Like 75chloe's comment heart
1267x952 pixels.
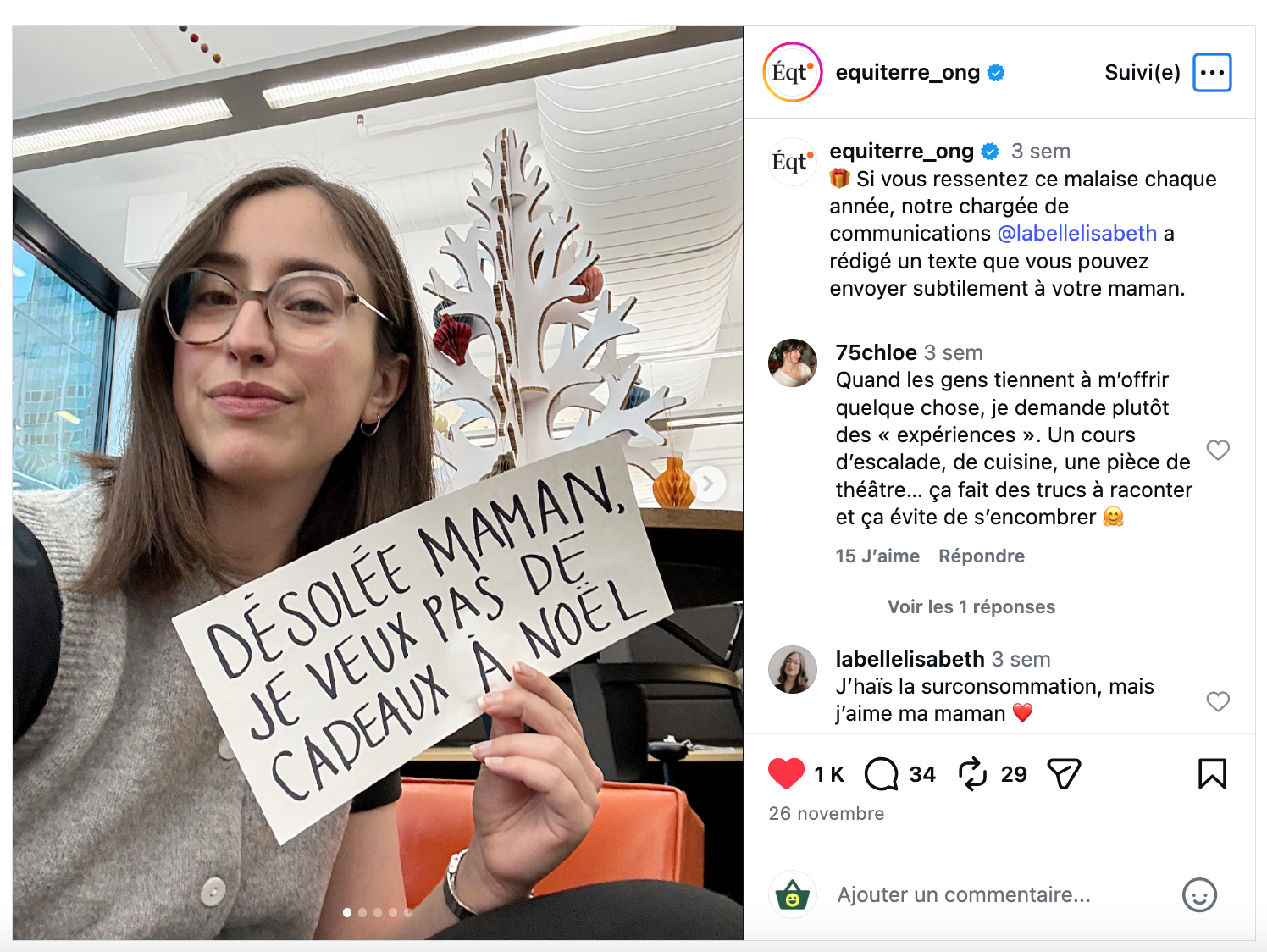pos(1218,450)
